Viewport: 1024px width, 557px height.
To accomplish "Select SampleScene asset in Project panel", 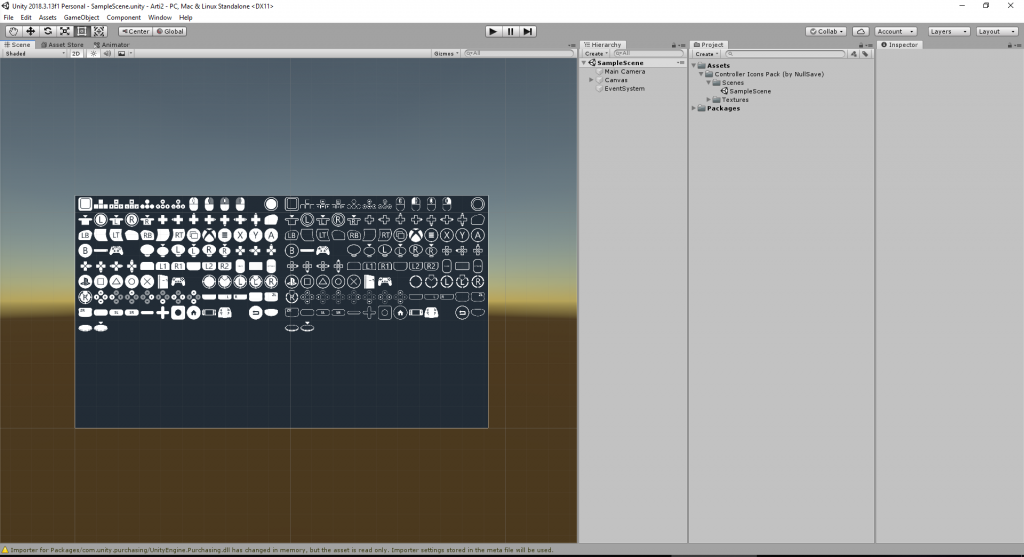I will click(750, 91).
